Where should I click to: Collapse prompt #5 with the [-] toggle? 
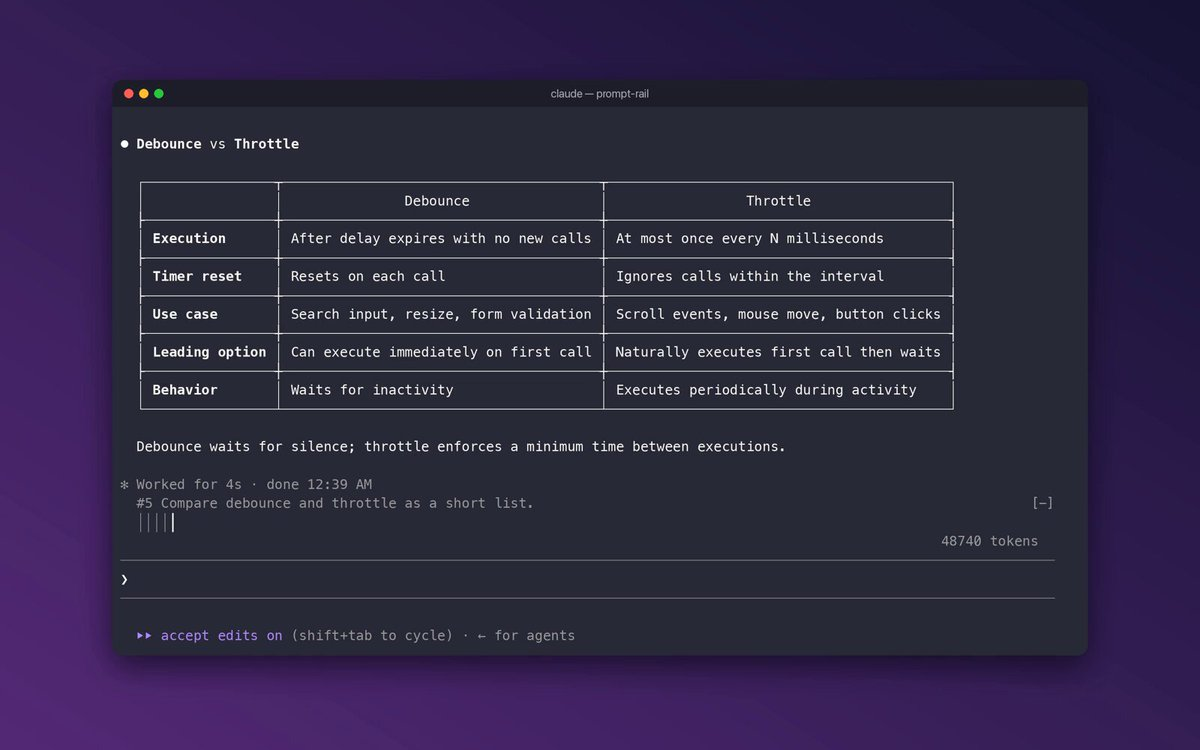[1042, 503]
